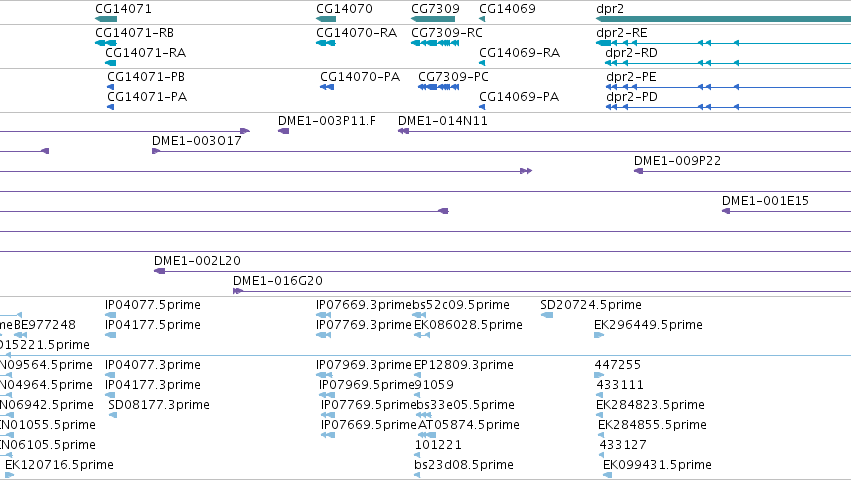The height and width of the screenshot is (480, 851).
Task: Click the DME1-002L20 clone label
Action: [197, 261]
